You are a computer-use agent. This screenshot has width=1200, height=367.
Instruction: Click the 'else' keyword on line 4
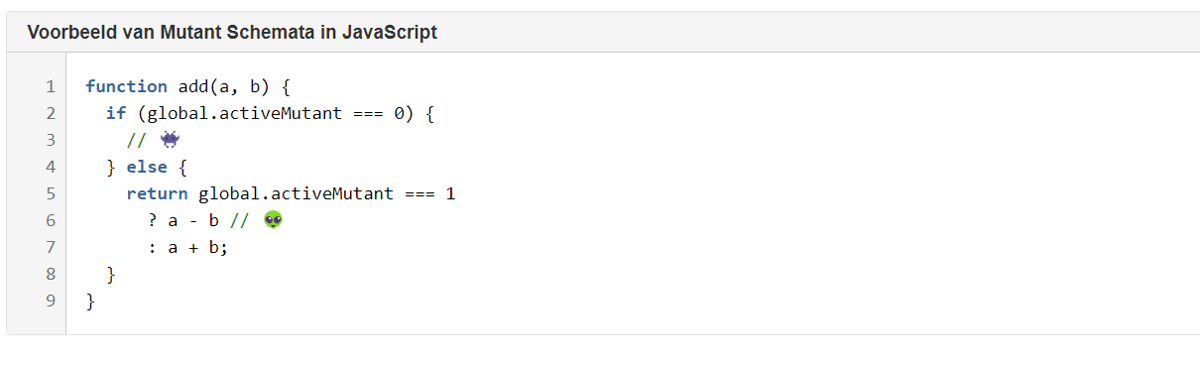click(147, 167)
